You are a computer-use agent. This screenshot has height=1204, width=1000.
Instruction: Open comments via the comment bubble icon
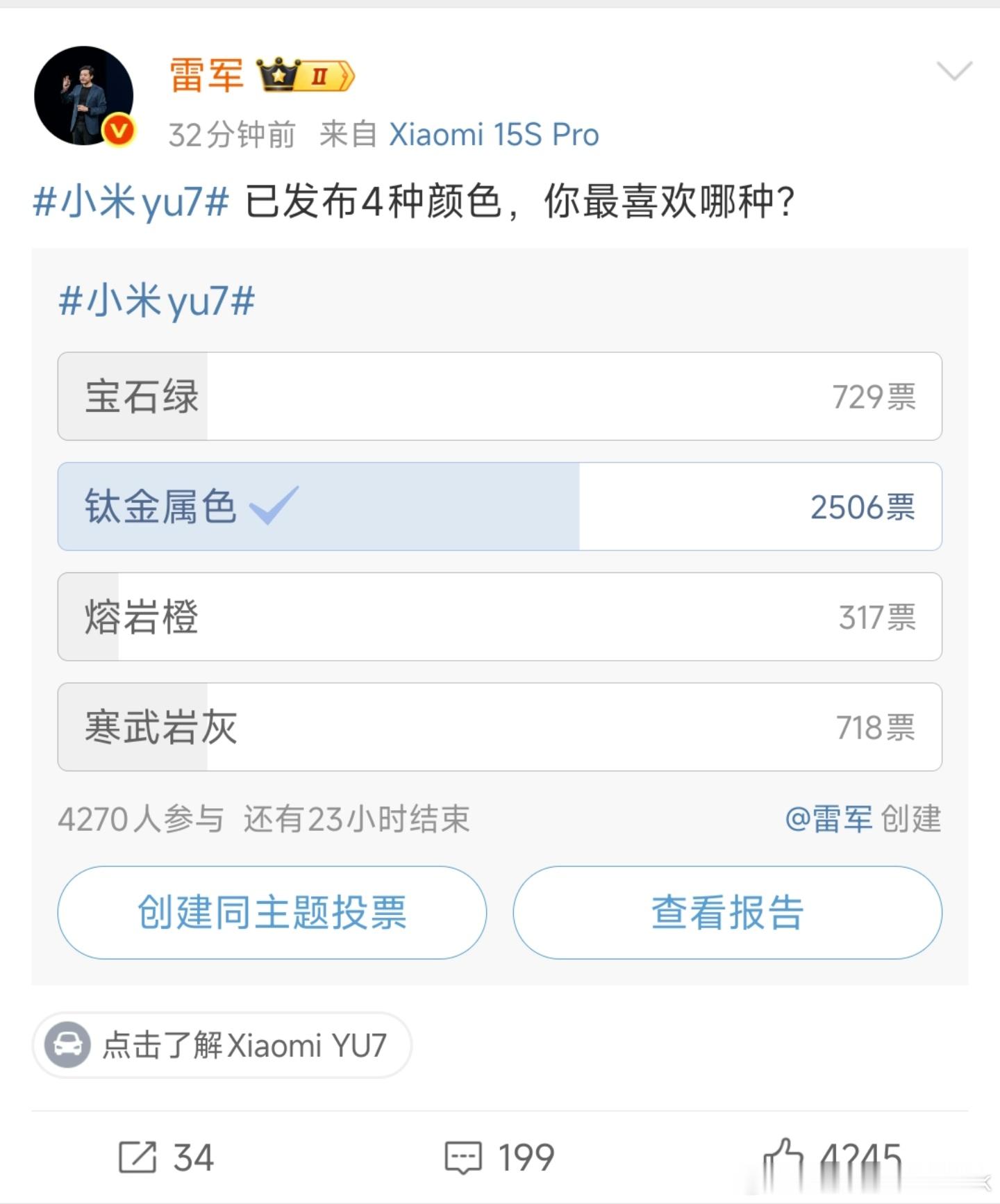coord(462,1157)
